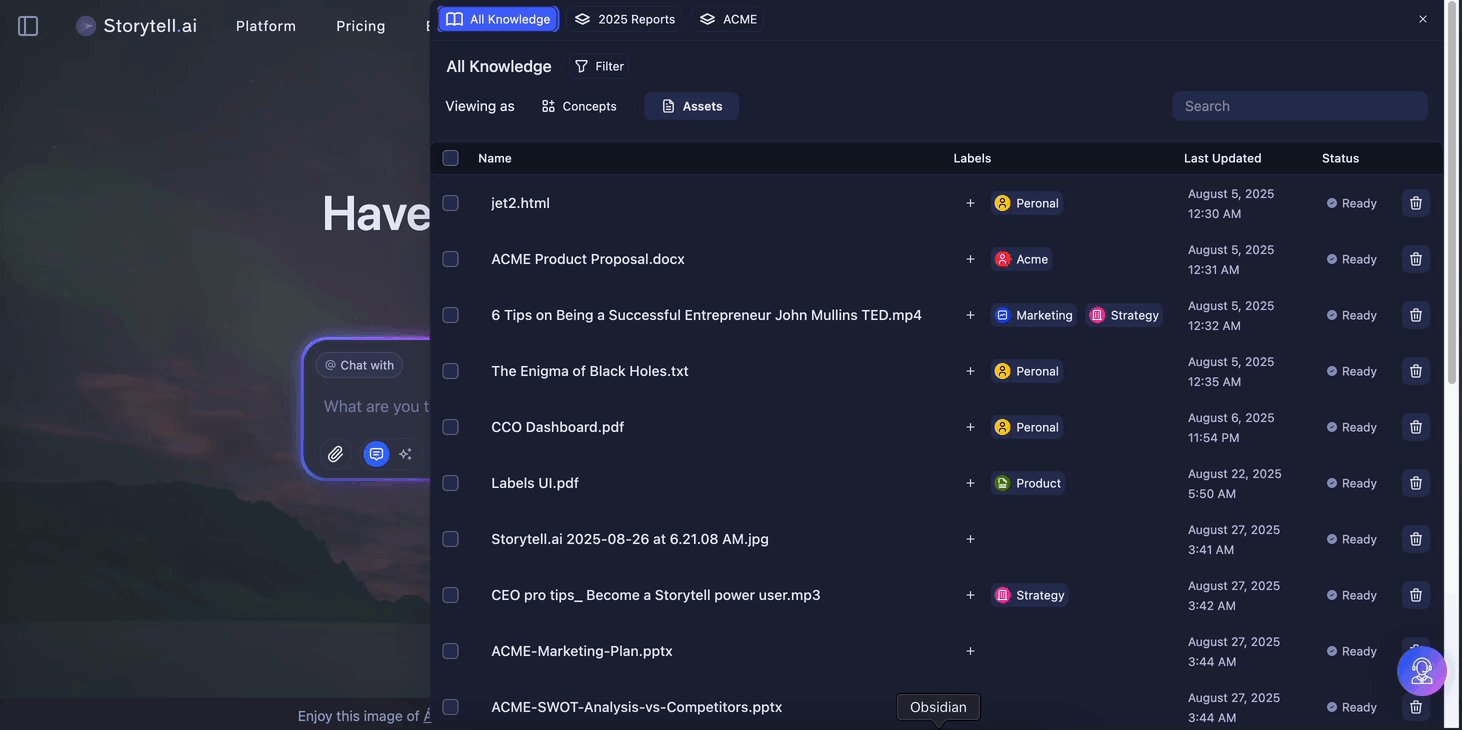The width and height of the screenshot is (1463, 730).
Task: Attach a file with the paperclip icon
Action: click(x=336, y=454)
